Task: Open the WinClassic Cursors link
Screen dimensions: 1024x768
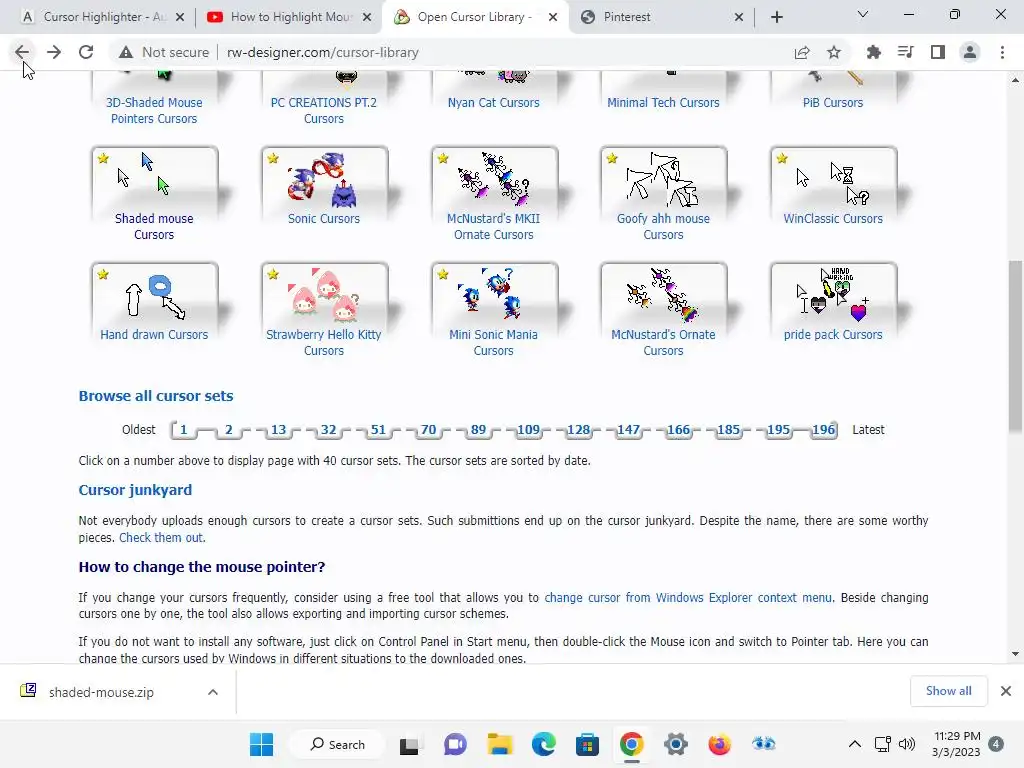Action: pyautogui.click(x=833, y=219)
